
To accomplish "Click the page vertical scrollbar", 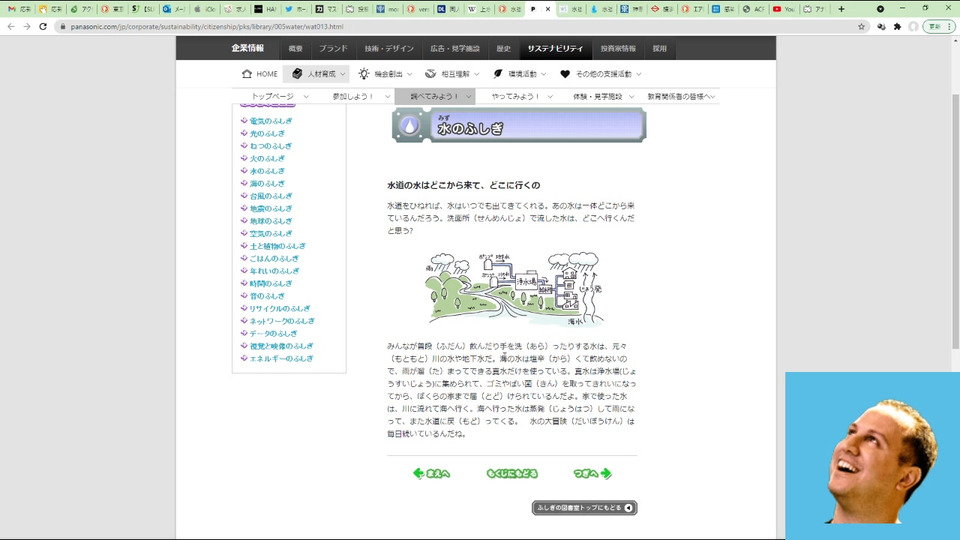I will point(956,223).
